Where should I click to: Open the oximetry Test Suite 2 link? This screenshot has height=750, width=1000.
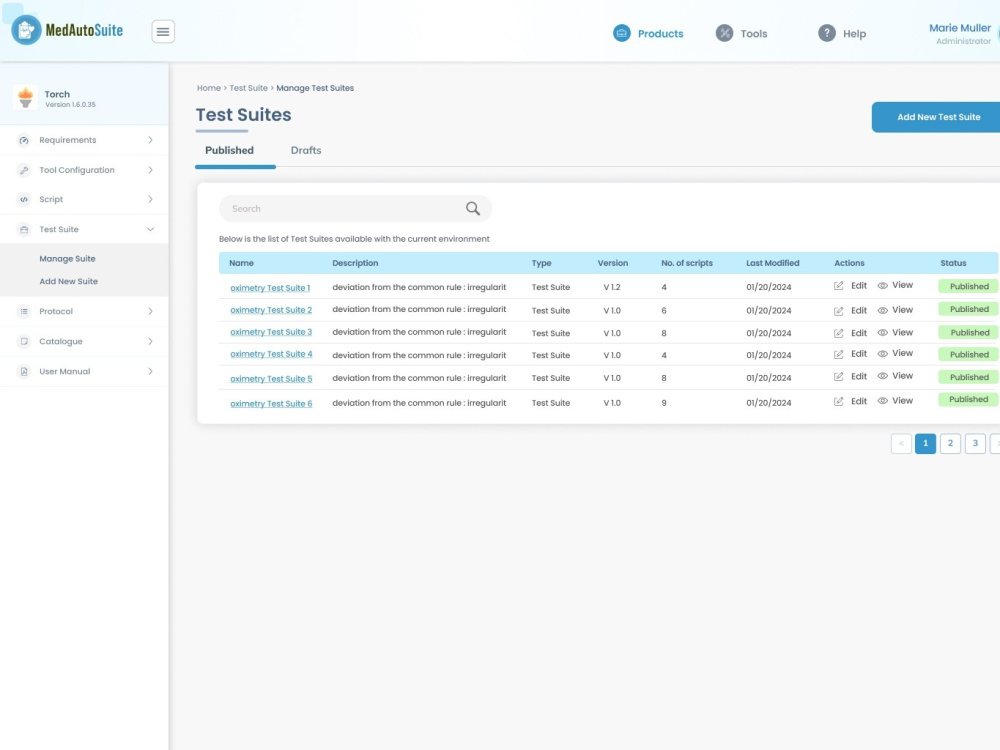click(x=271, y=310)
